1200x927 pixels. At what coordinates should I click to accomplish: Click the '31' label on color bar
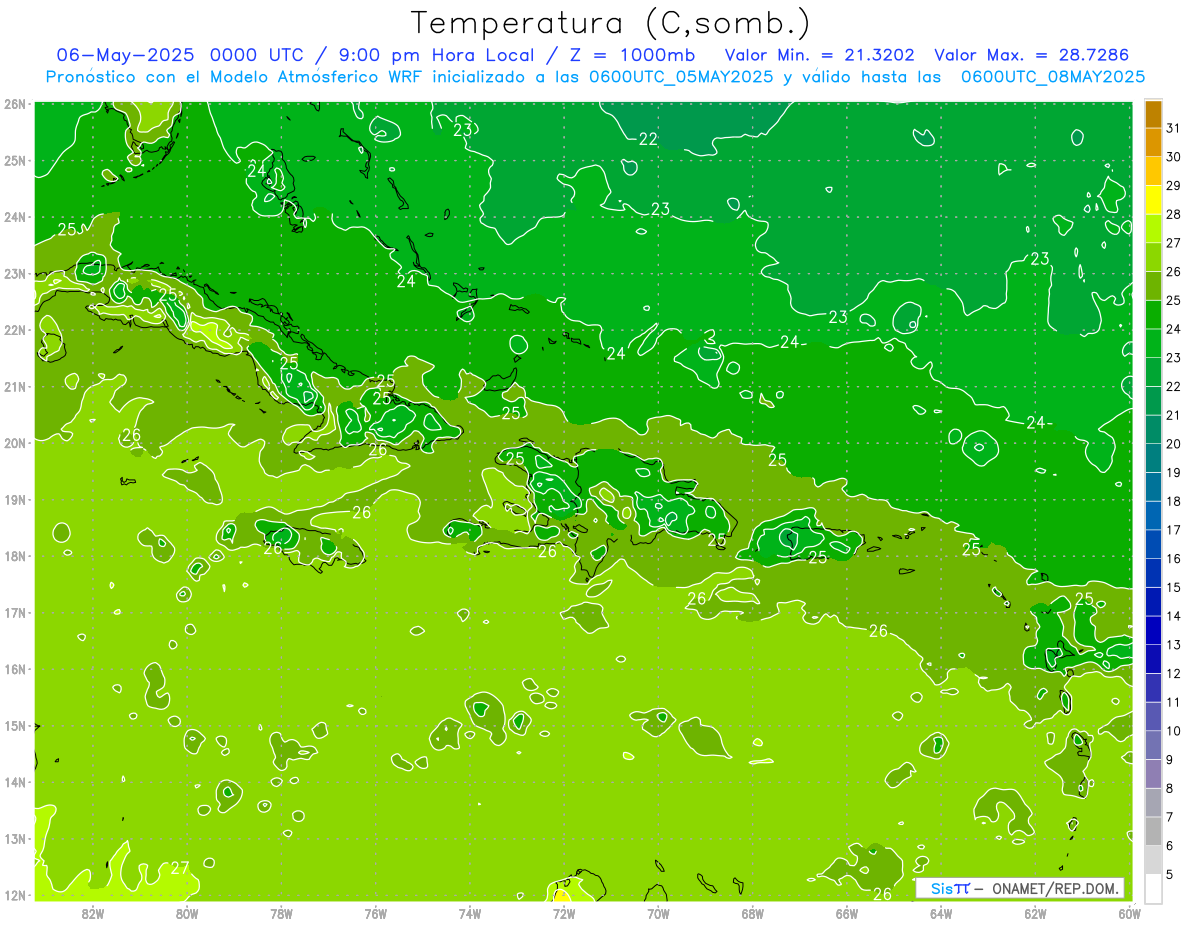pos(1173,128)
